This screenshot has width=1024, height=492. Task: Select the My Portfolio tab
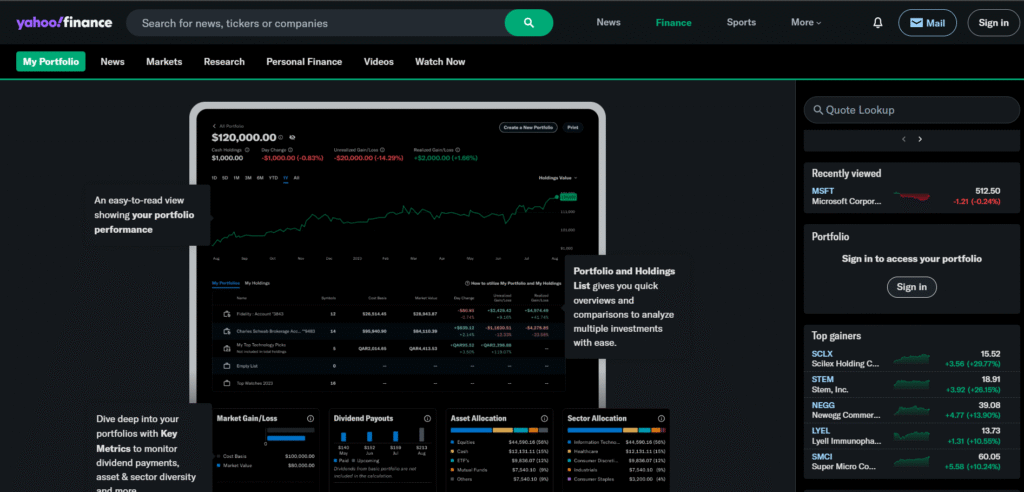pyautogui.click(x=51, y=61)
